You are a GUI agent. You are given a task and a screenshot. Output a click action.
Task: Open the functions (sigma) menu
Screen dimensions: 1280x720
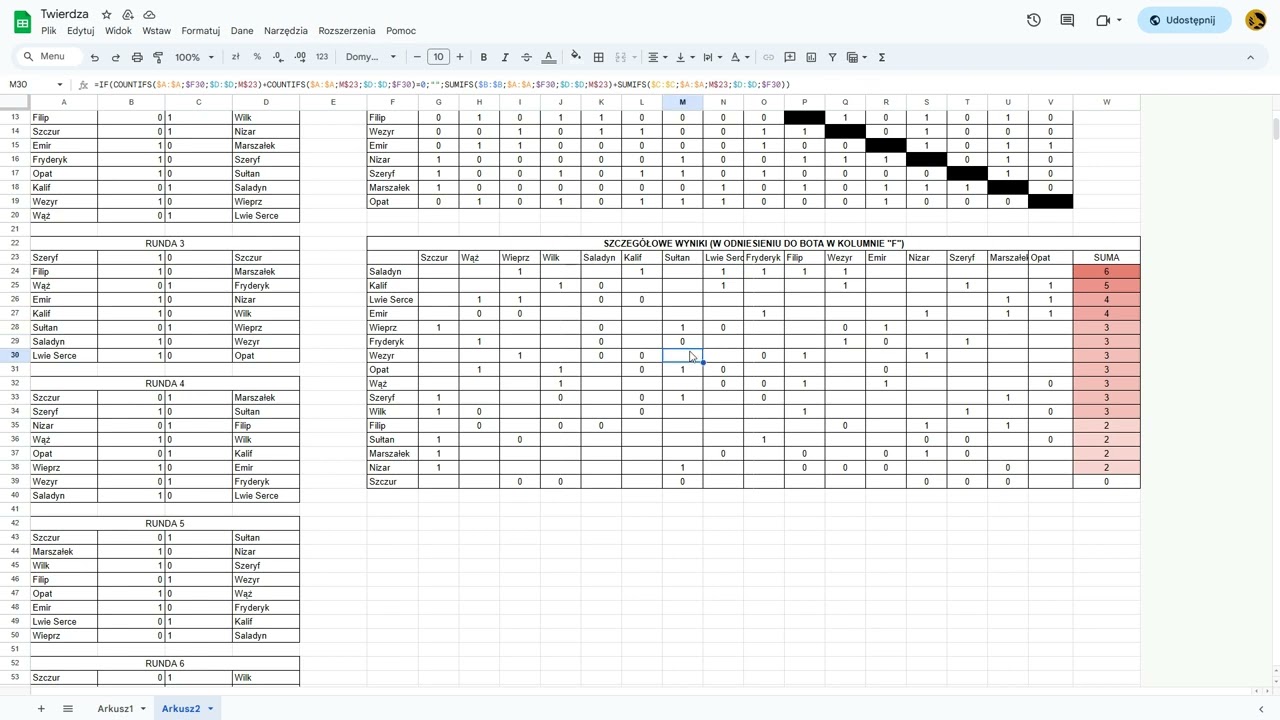[882, 57]
